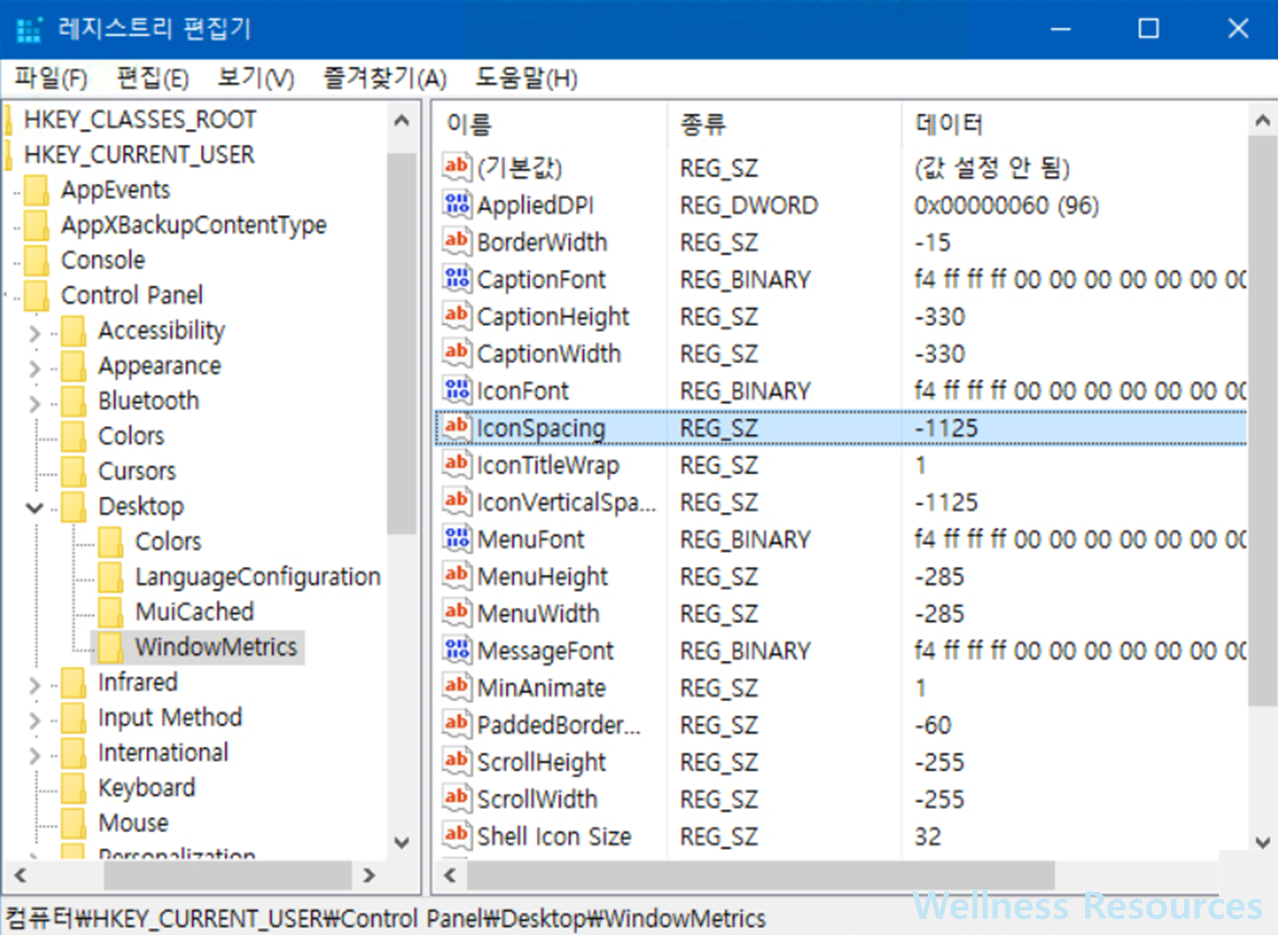The height and width of the screenshot is (950, 1286).
Task: Maximize the Registry Editor window
Action: pyautogui.click(x=1148, y=29)
